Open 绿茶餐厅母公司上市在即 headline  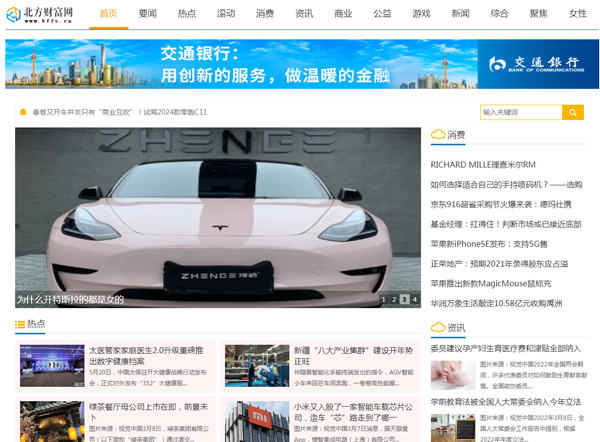click(x=148, y=412)
